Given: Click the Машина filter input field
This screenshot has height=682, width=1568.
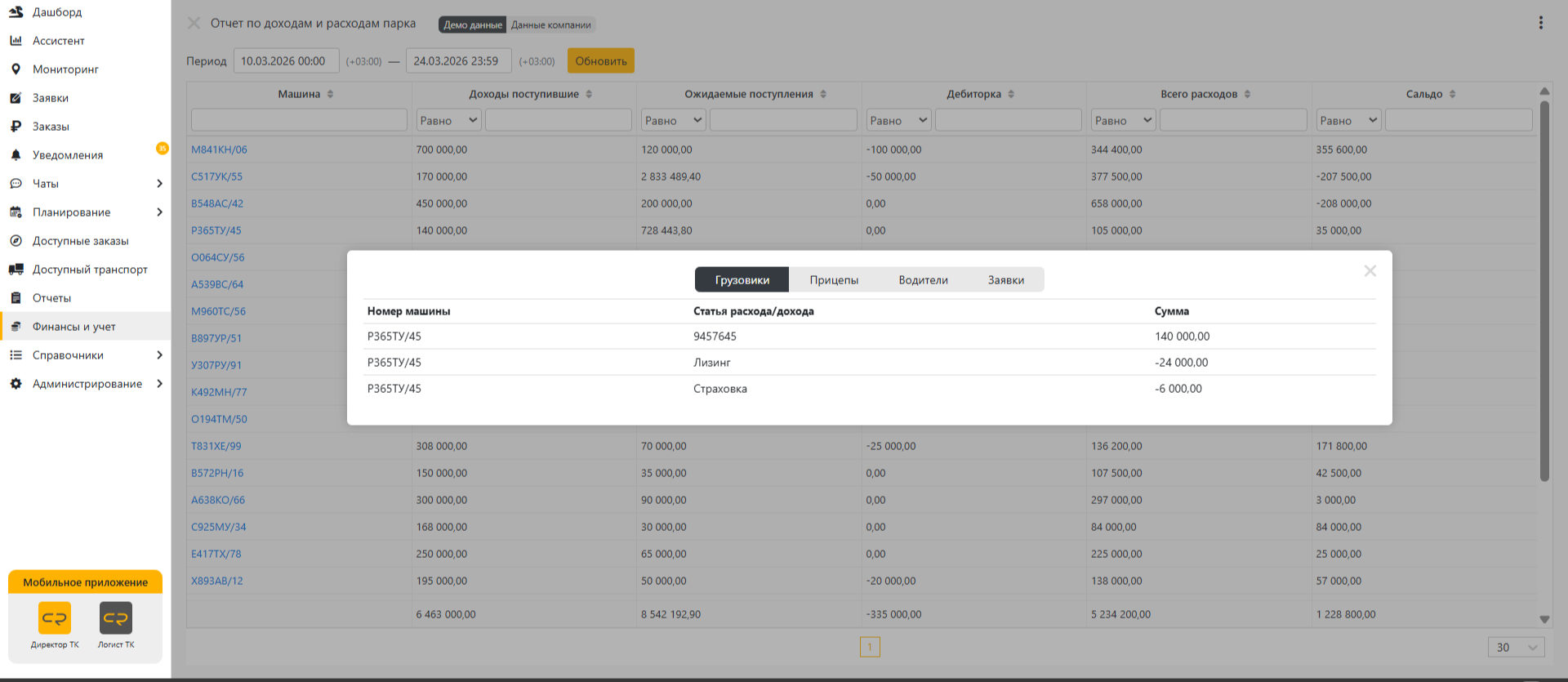Looking at the screenshot, I should [x=299, y=120].
